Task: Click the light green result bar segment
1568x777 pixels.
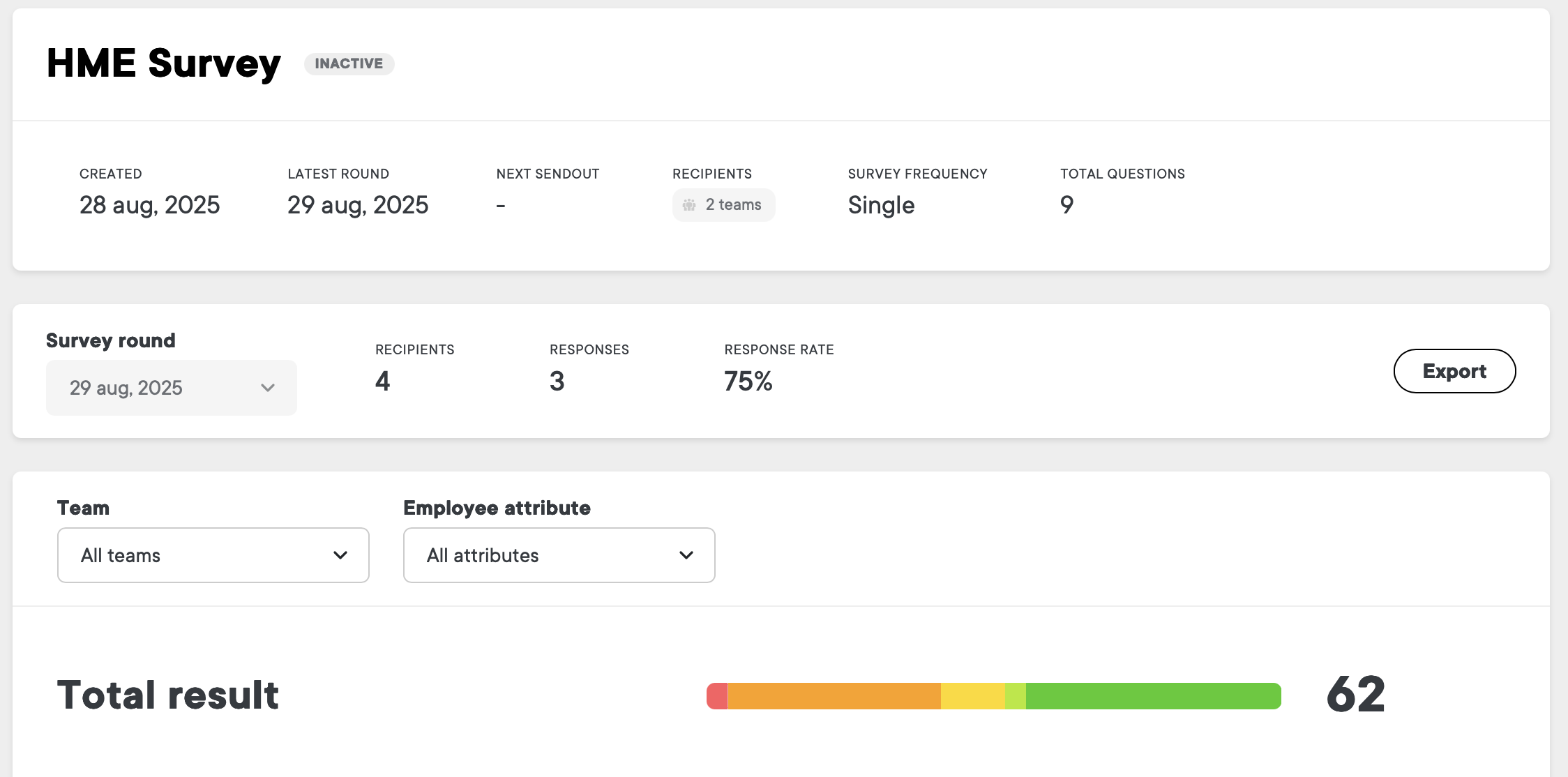Action: coord(1016,696)
